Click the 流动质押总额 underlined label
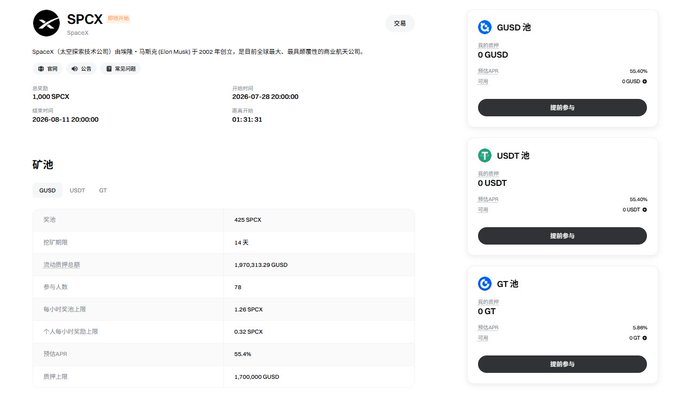This screenshot has width=679, height=406. pos(61,265)
